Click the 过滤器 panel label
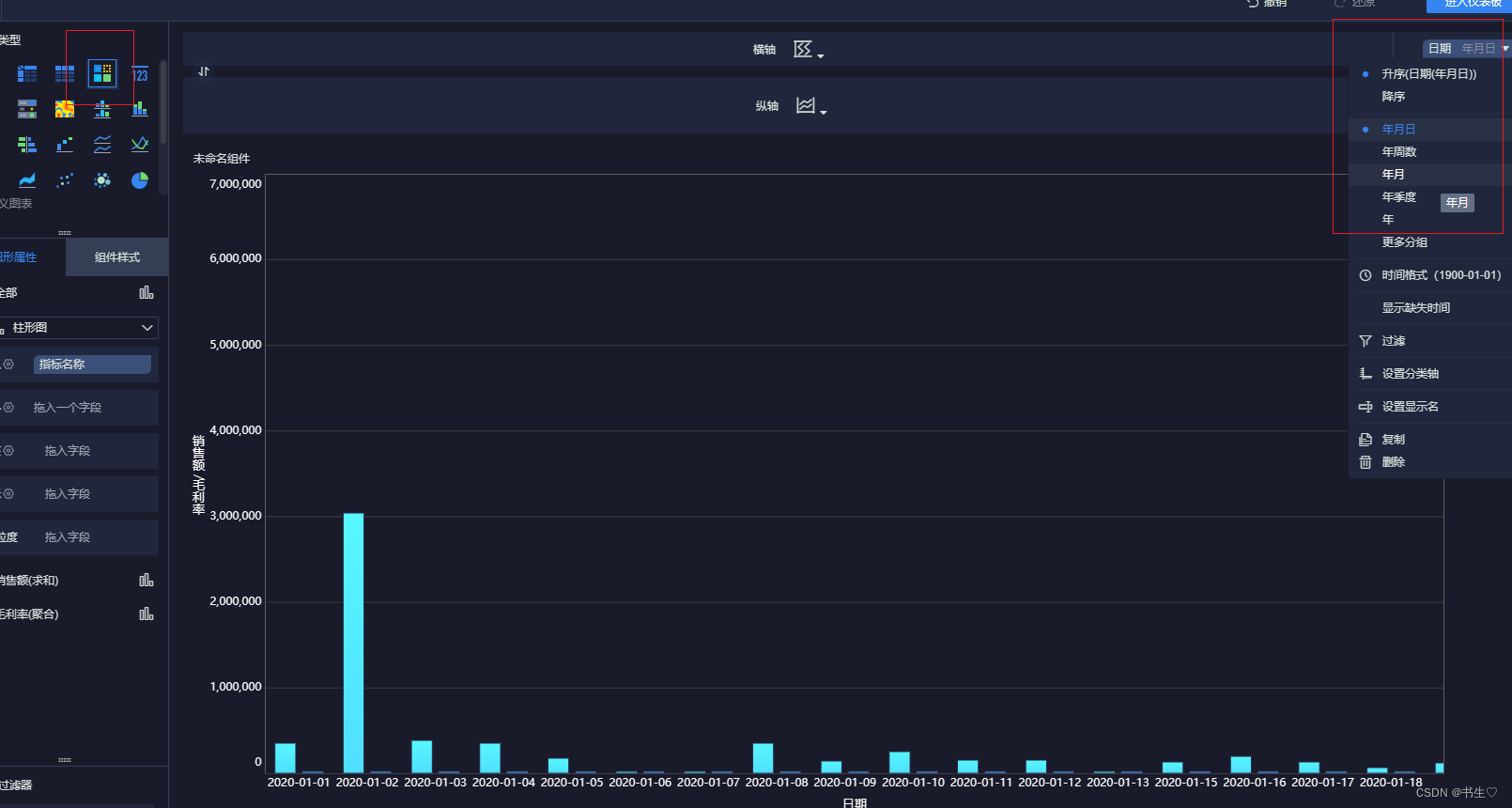The image size is (1512, 808). coord(16,785)
